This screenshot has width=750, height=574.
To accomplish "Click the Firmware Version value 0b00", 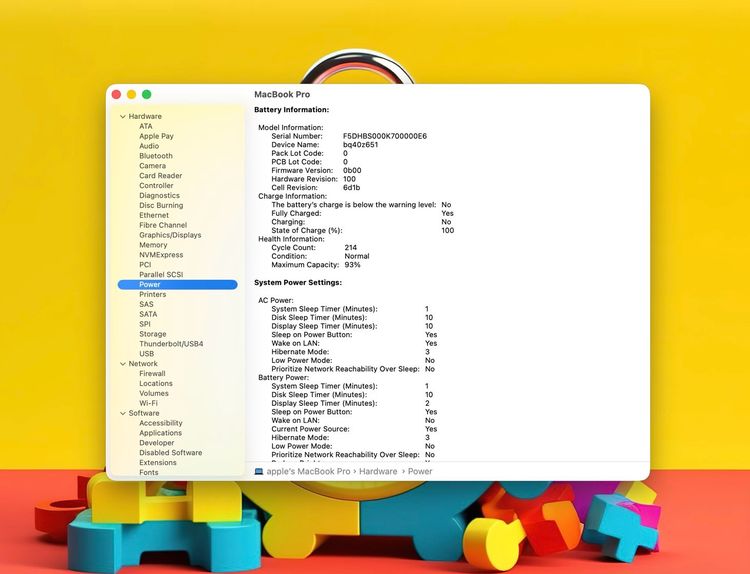I will click(x=353, y=170).
